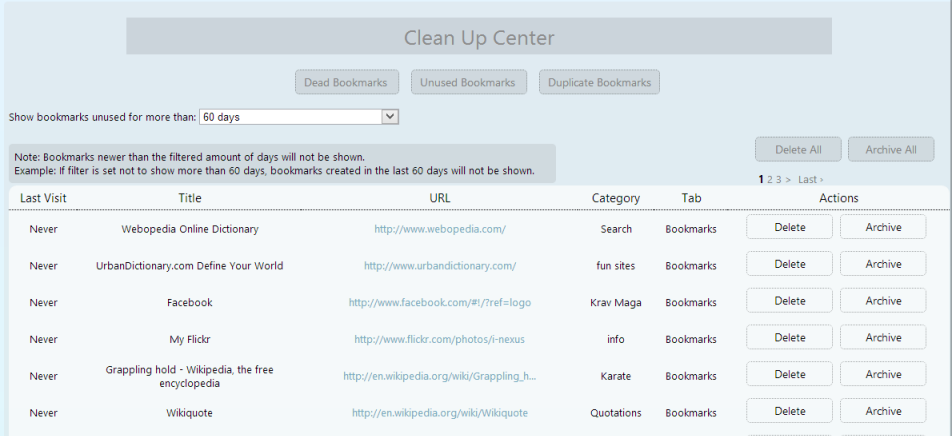Click the Delete All button
The width and height of the screenshot is (952, 436).
tap(798, 150)
